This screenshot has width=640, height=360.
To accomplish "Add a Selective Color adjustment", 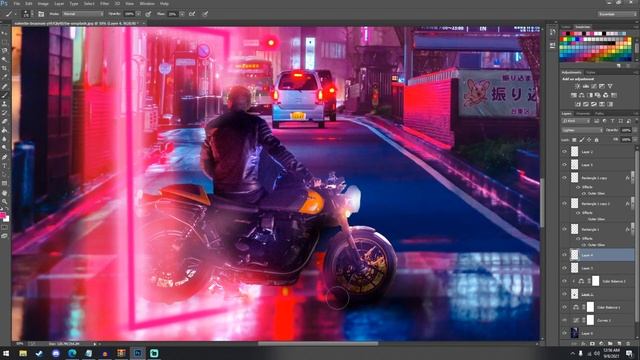I will click(602, 104).
